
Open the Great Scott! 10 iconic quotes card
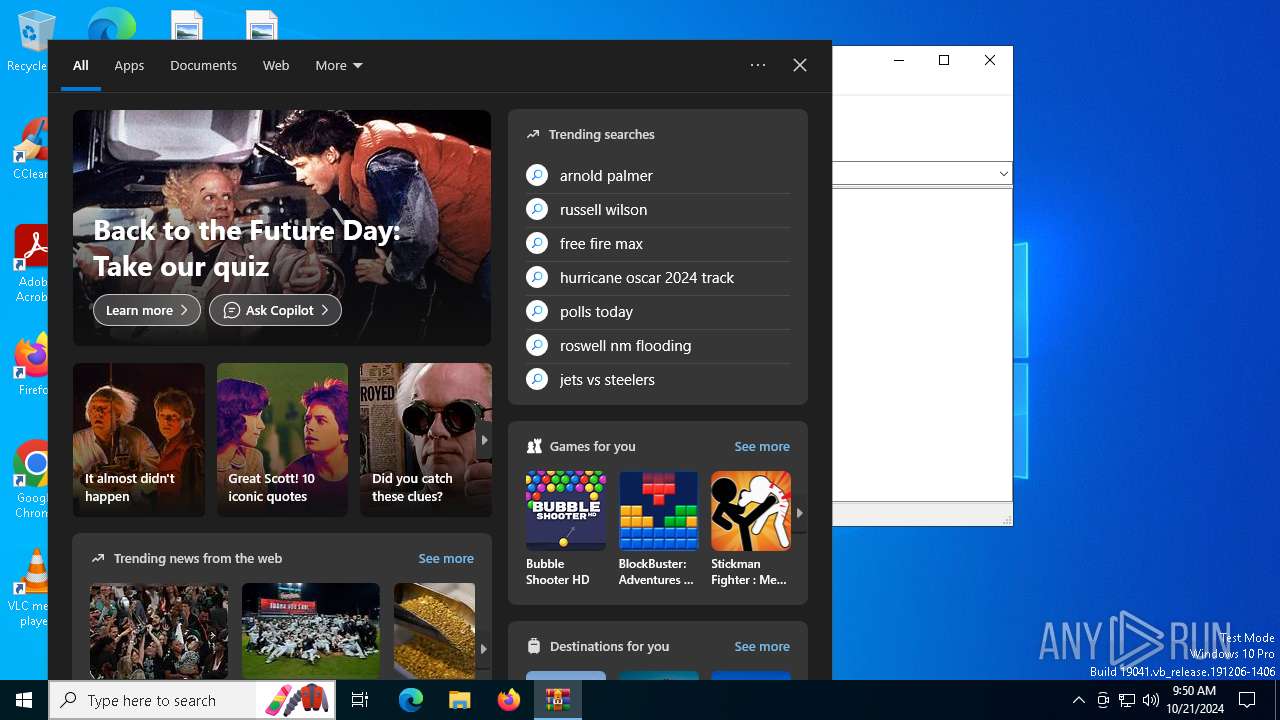pos(282,440)
